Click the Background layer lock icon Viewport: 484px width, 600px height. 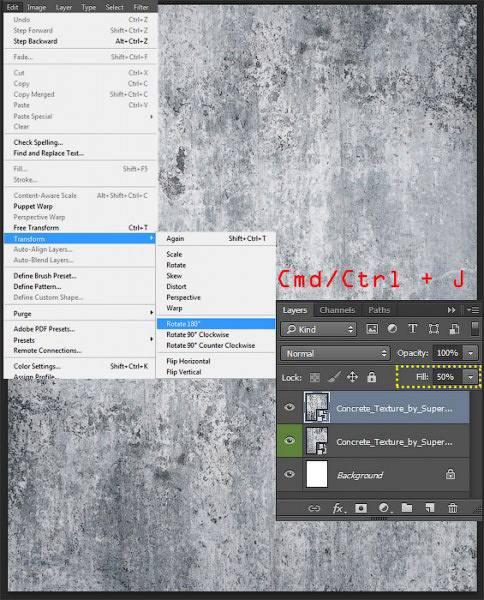click(x=450, y=474)
